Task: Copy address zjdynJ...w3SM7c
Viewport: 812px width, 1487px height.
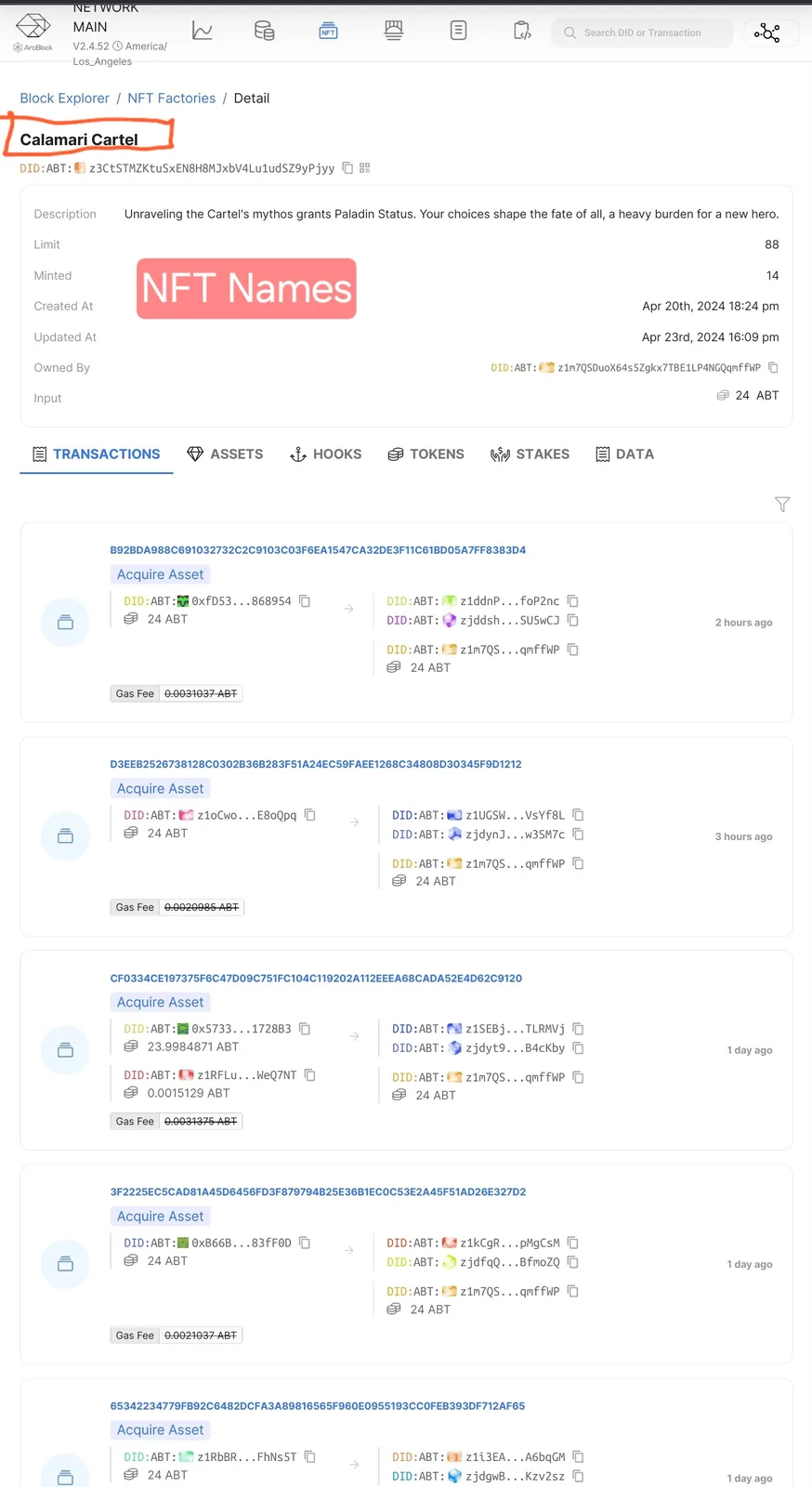Action: pos(578,834)
